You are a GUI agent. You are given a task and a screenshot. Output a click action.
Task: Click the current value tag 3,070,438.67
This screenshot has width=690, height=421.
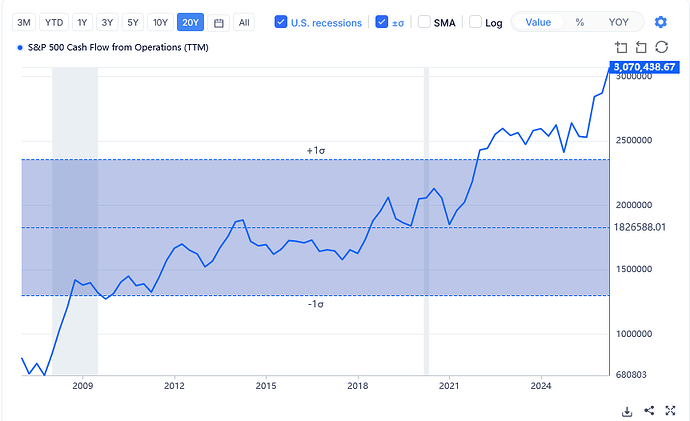tap(644, 67)
